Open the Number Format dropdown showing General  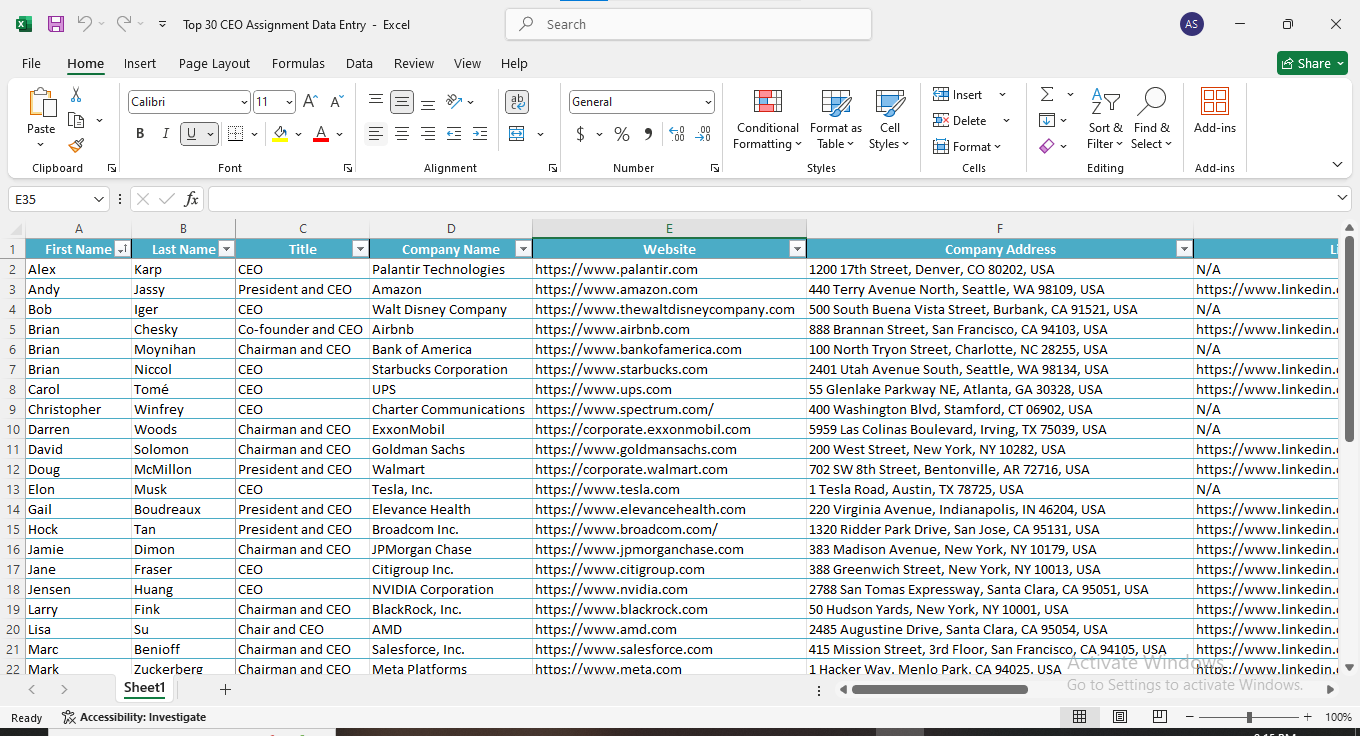tap(708, 102)
